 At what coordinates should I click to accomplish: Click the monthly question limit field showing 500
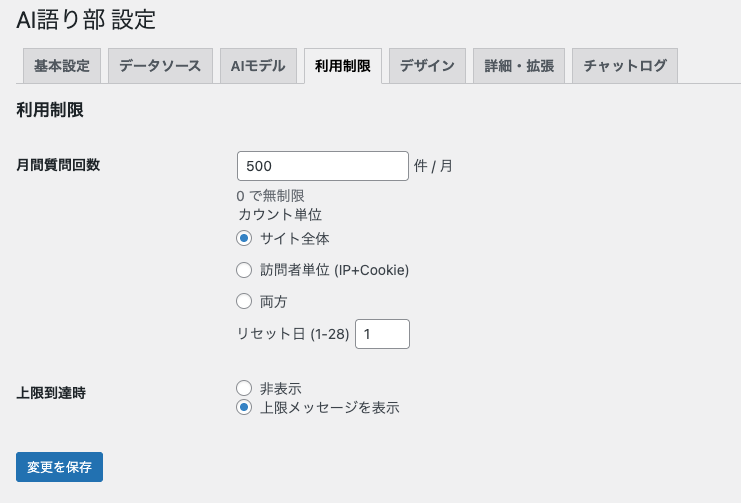pyautogui.click(x=322, y=166)
